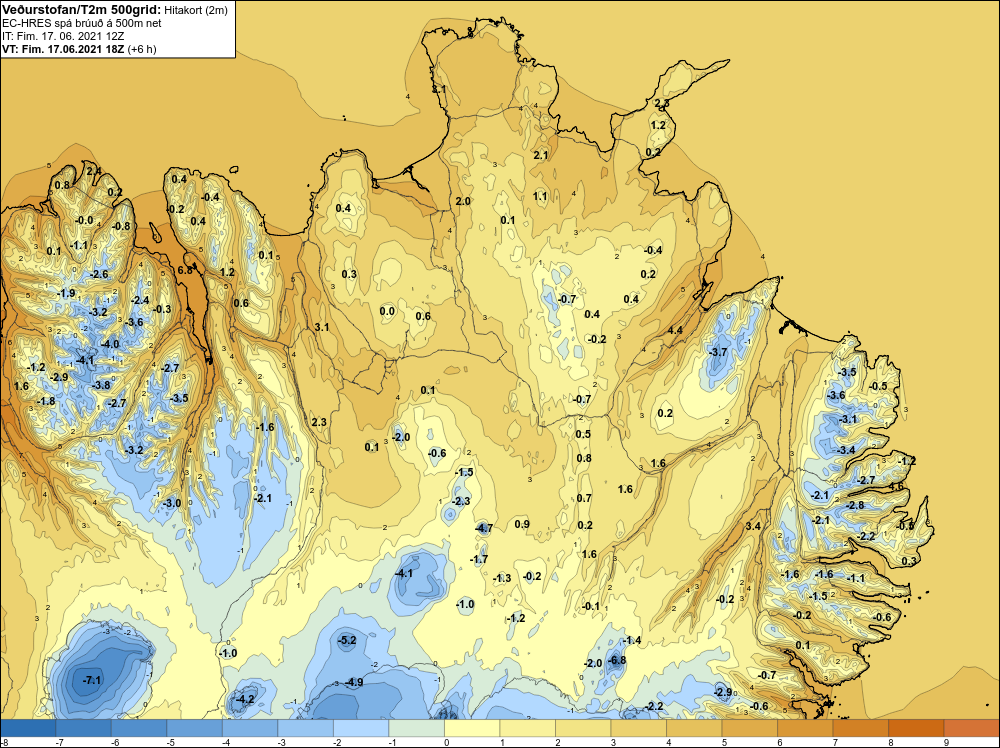The width and height of the screenshot is (1000, 748).
Task: Click the -6.8 temperature value
Action: coord(617,660)
